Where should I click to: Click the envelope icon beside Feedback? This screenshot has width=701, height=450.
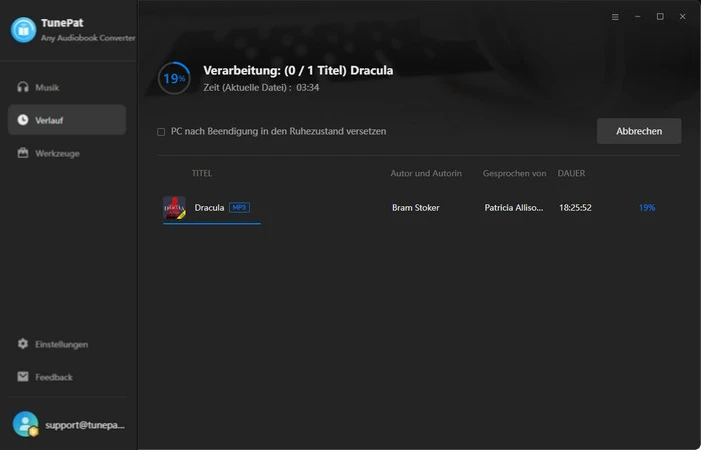pos(23,377)
